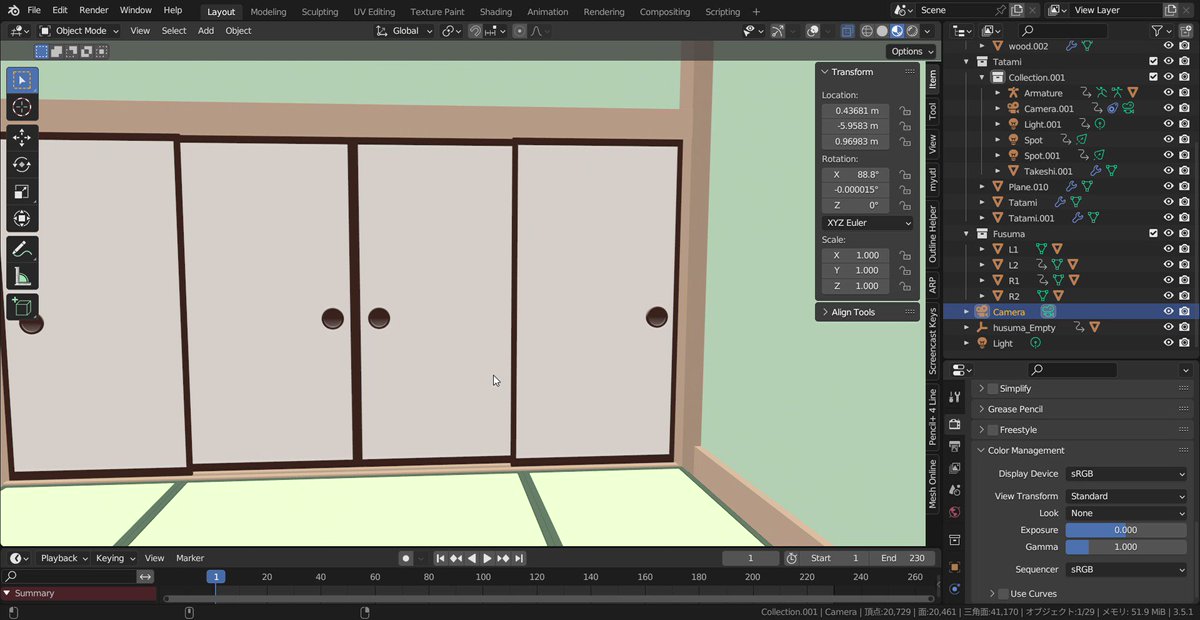Select the Rotate tool
Screen dimensions: 1200x620
[22, 164]
